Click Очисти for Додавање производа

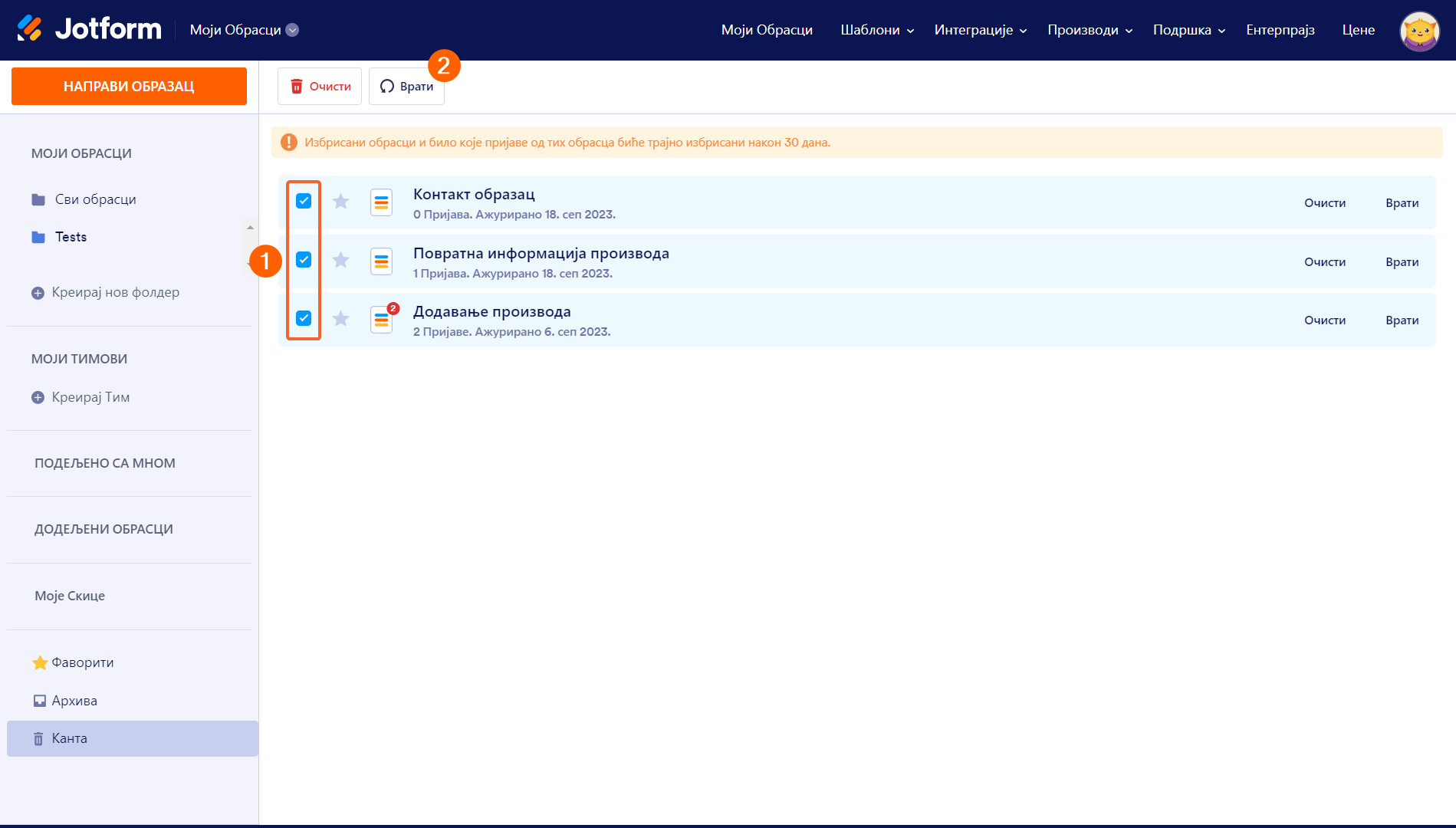click(1325, 320)
